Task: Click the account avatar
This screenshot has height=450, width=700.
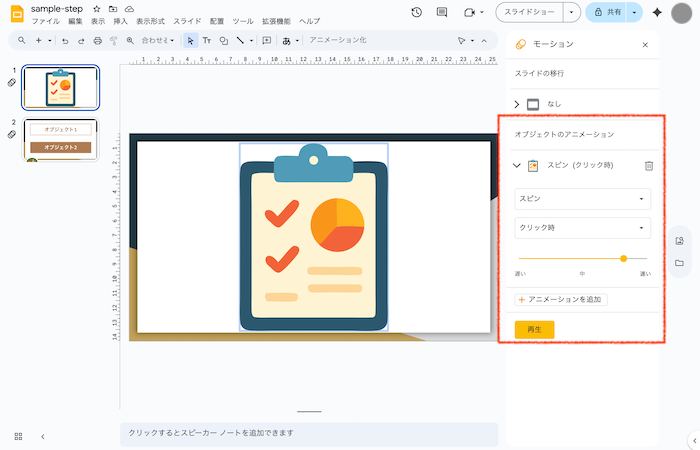Action: 681,12
